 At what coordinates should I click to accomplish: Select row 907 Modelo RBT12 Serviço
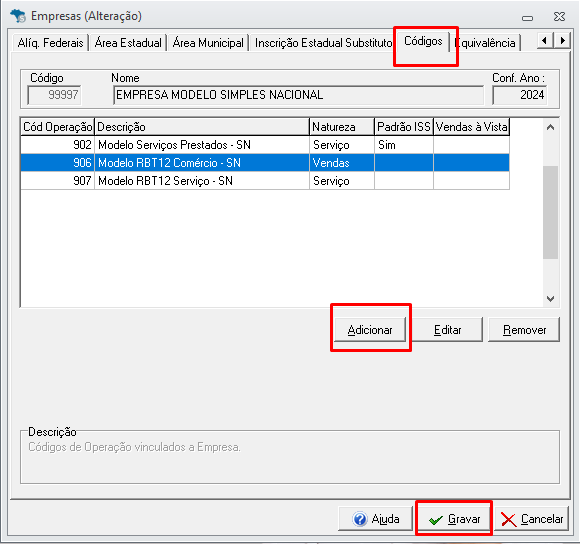[x=265, y=181]
